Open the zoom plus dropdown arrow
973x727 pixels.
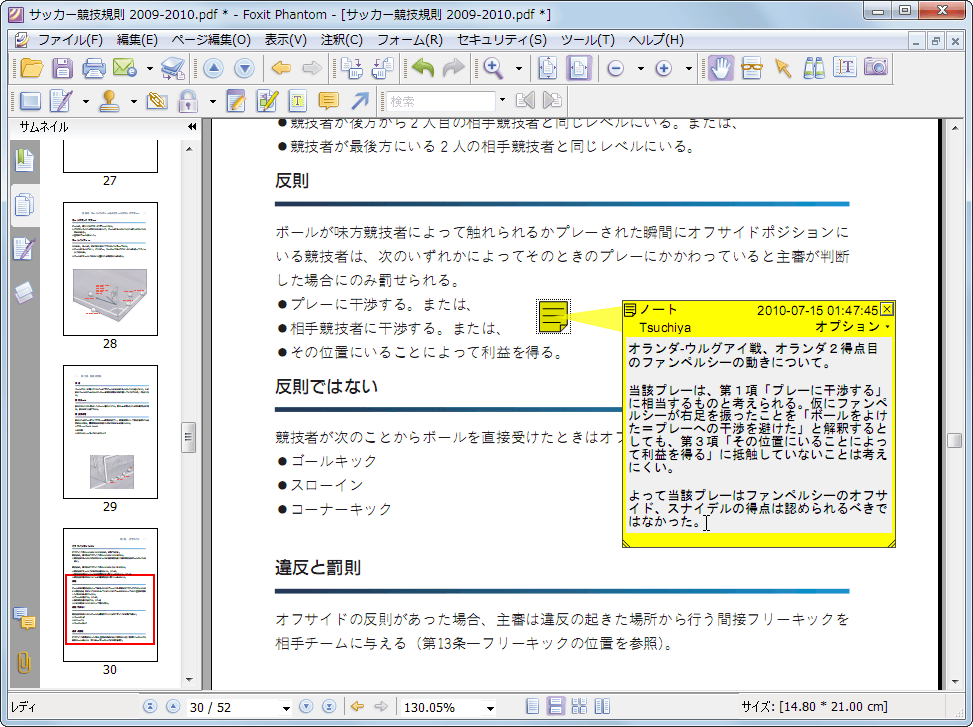point(689,68)
